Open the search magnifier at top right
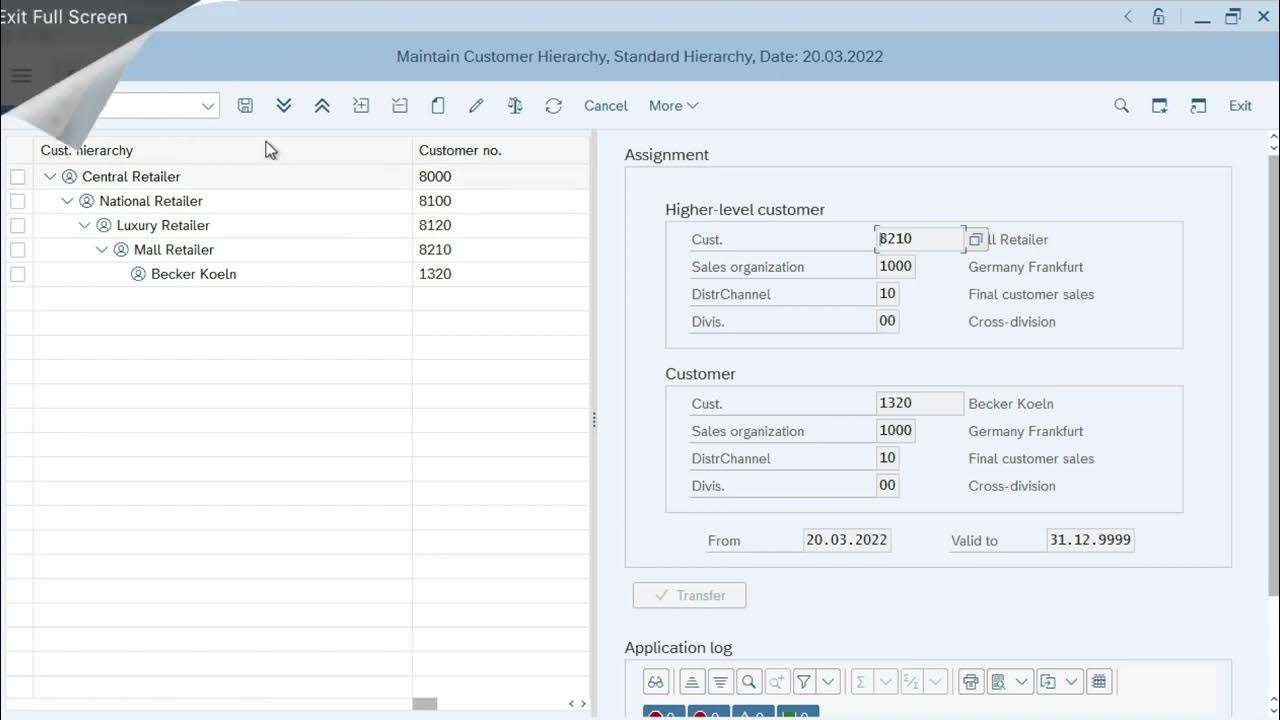Viewport: 1280px width, 720px height. [x=1121, y=106]
